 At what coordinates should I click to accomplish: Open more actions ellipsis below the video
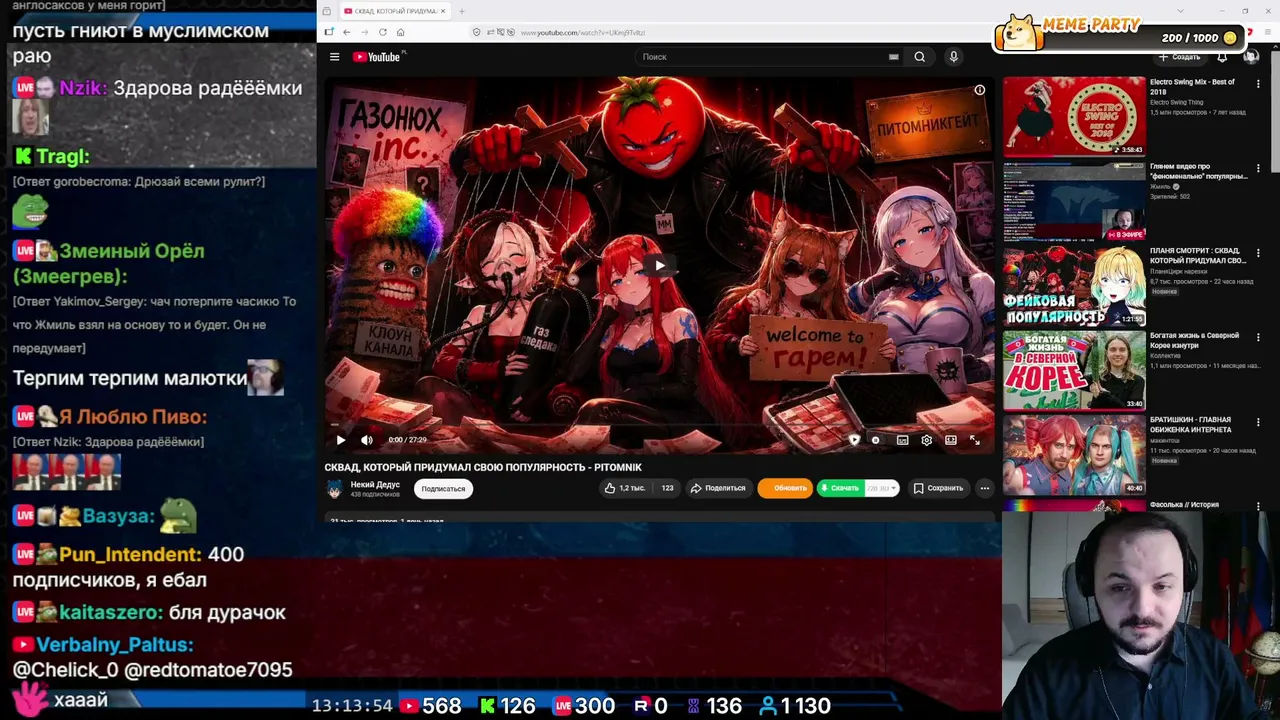coord(984,488)
